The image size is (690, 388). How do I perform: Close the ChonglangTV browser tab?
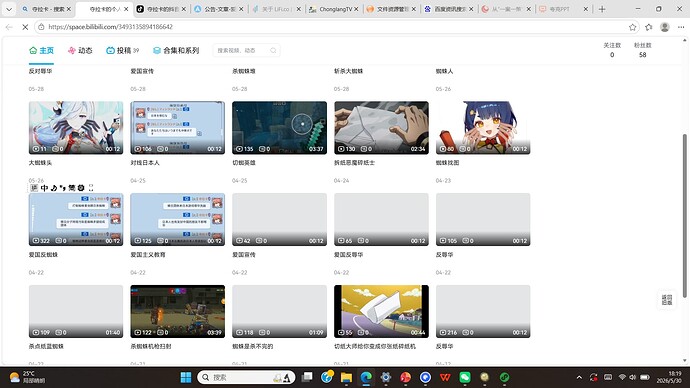pyautogui.click(x=356, y=9)
